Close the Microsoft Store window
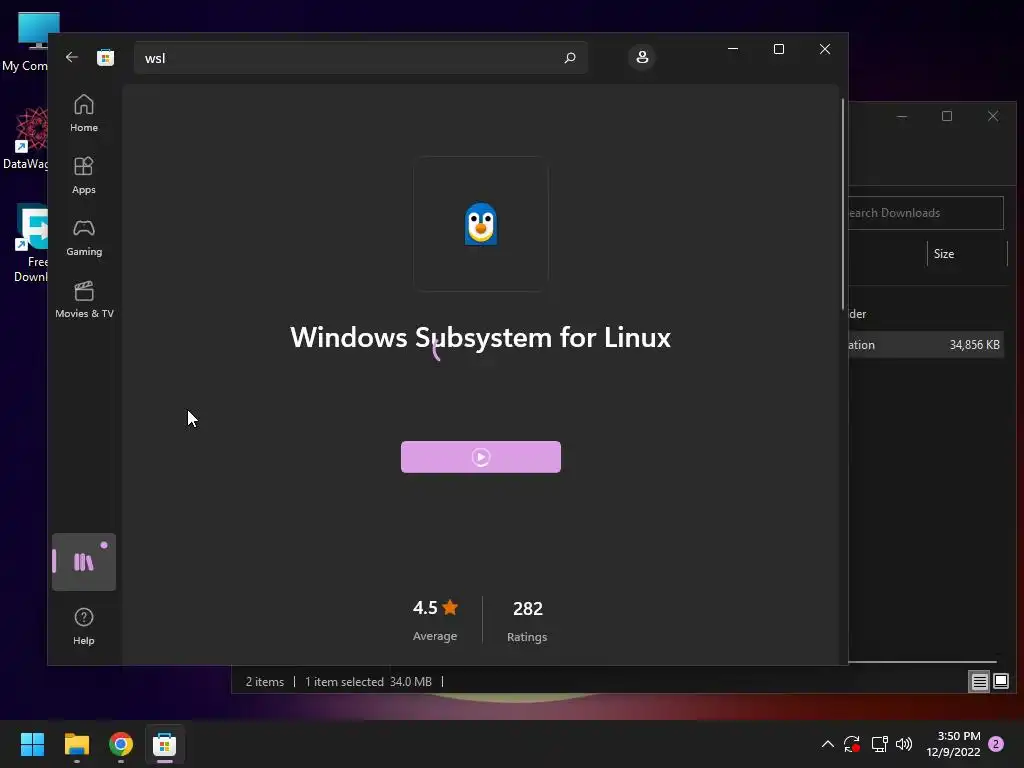1024x768 pixels. tap(825, 49)
